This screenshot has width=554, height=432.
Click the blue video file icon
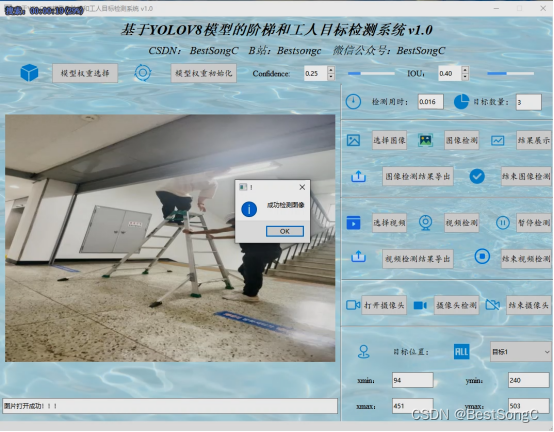pos(353,223)
